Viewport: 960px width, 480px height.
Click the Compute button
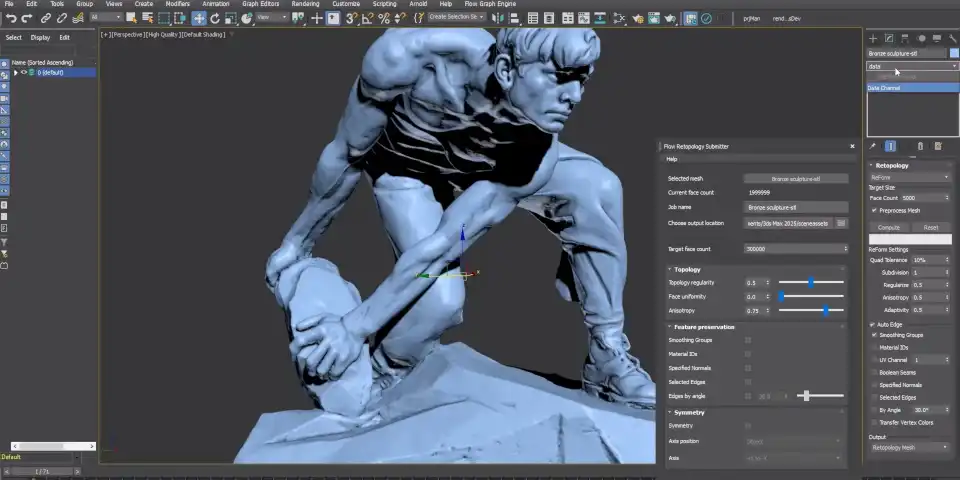(888, 227)
